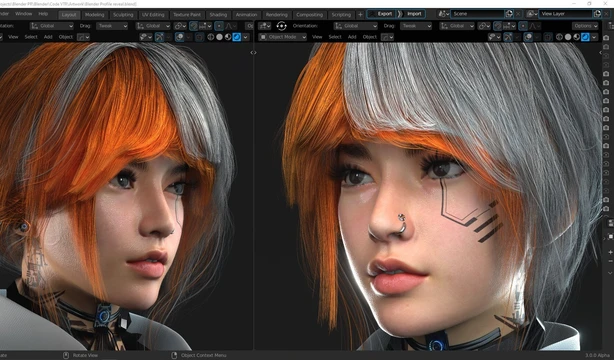The image size is (614, 360).
Task: Toggle gizmos in left viewport header
Action: (159, 37)
